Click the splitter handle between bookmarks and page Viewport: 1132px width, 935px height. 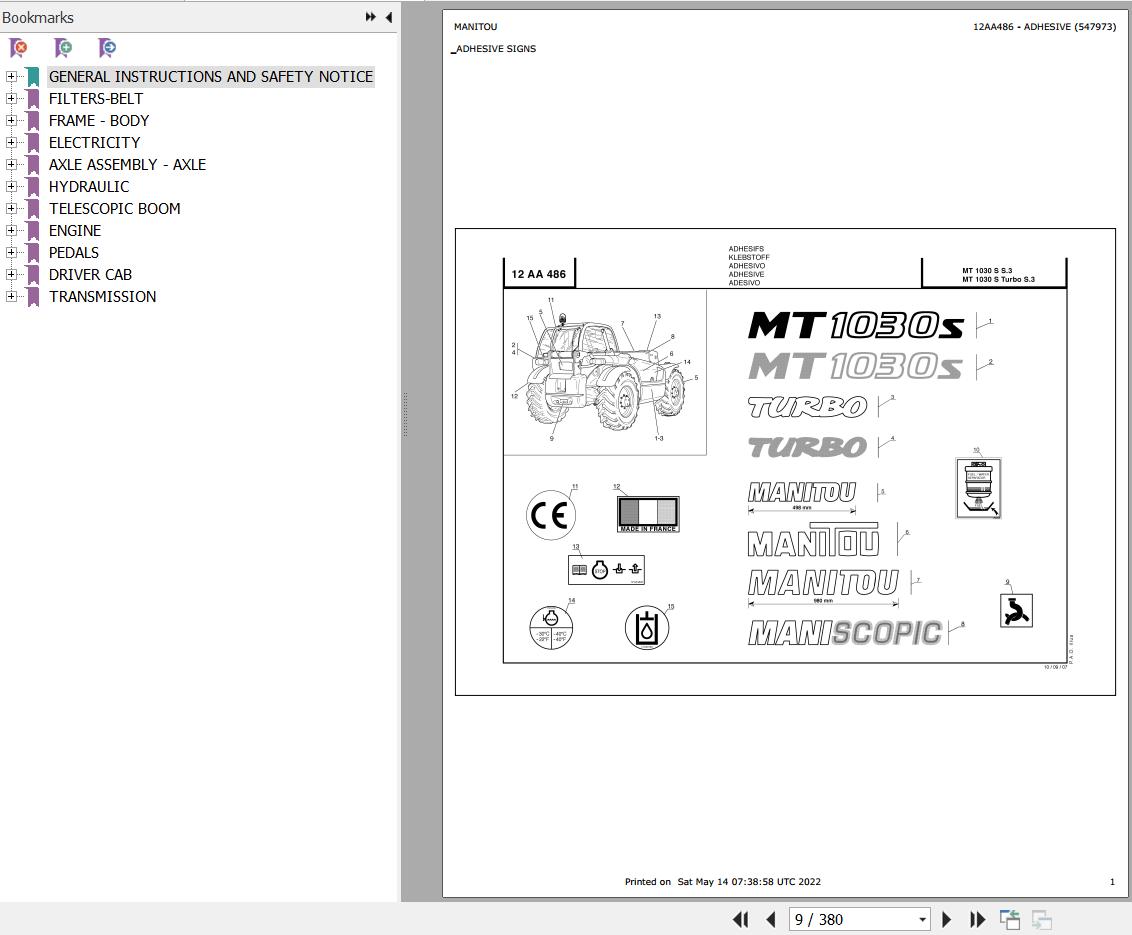pyautogui.click(x=405, y=414)
